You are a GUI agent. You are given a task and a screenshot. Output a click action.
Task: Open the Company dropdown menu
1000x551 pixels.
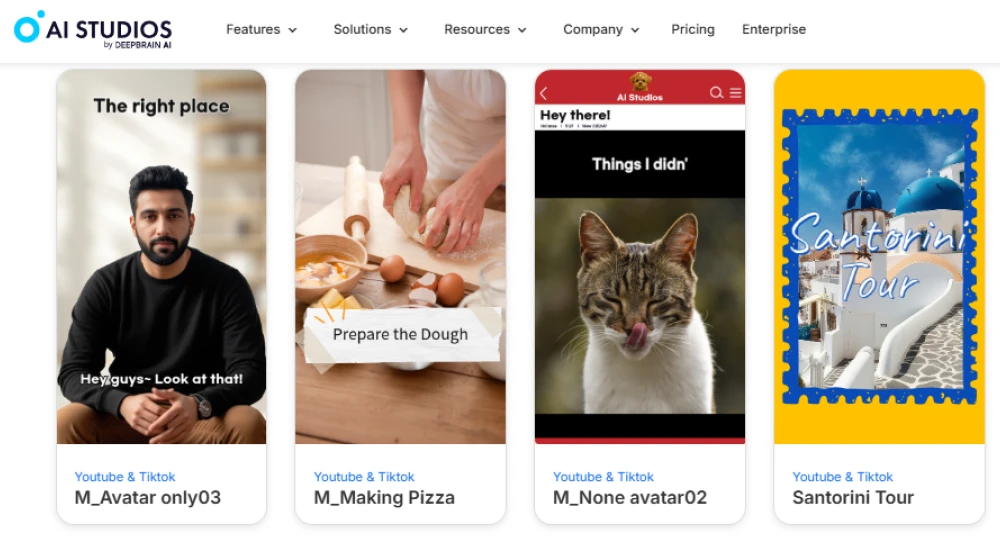pos(601,29)
